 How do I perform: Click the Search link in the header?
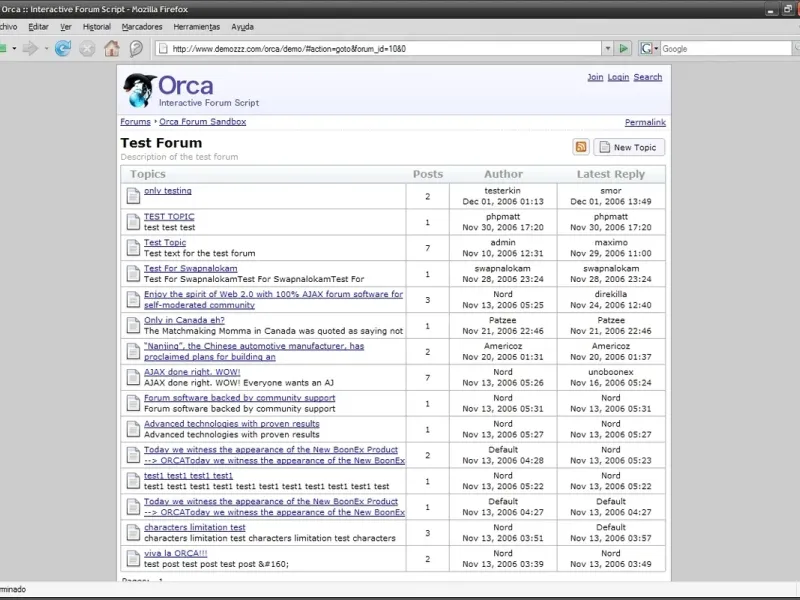click(x=647, y=77)
